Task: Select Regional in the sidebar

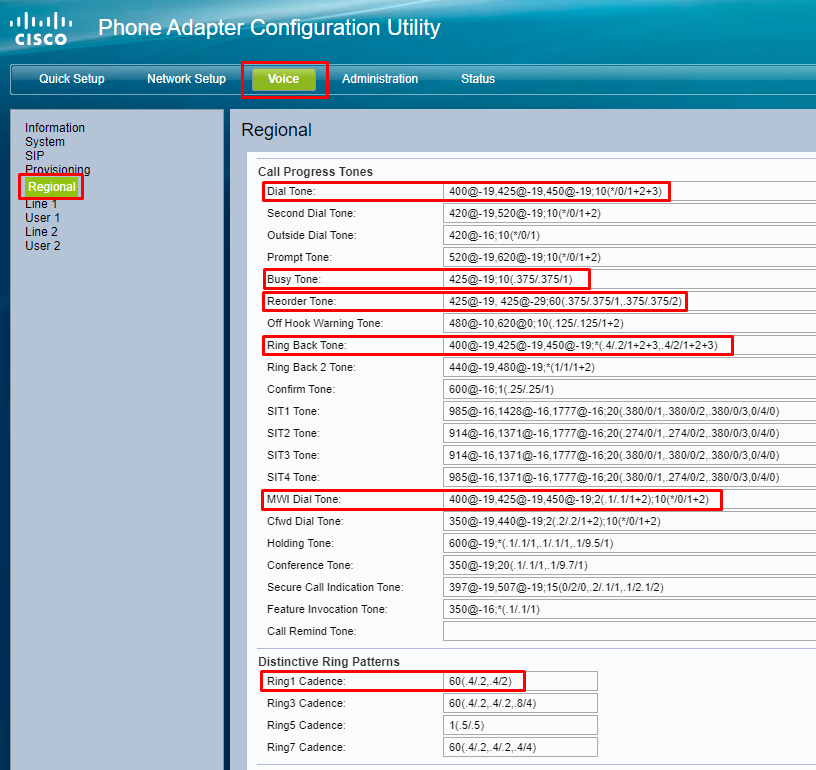Action: 51,187
